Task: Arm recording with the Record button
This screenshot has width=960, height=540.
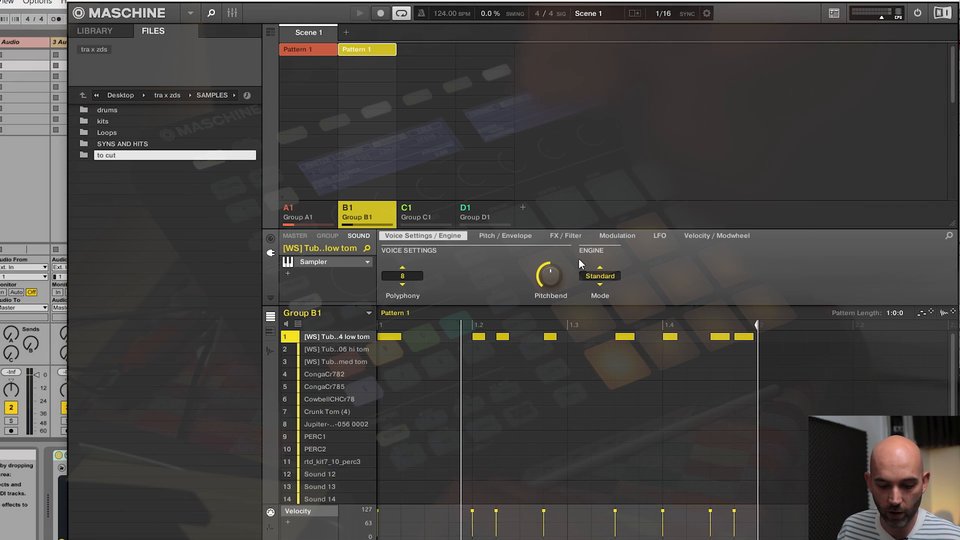Action: click(380, 13)
